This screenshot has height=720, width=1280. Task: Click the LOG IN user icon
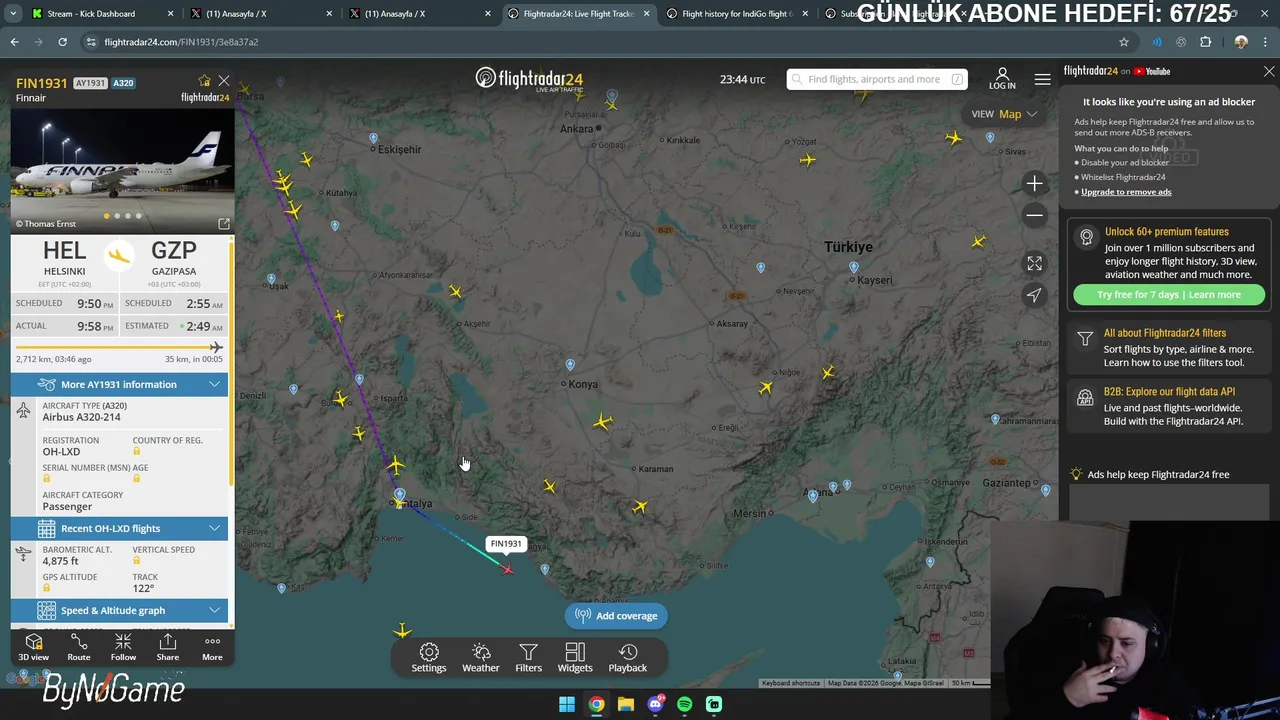(1002, 79)
